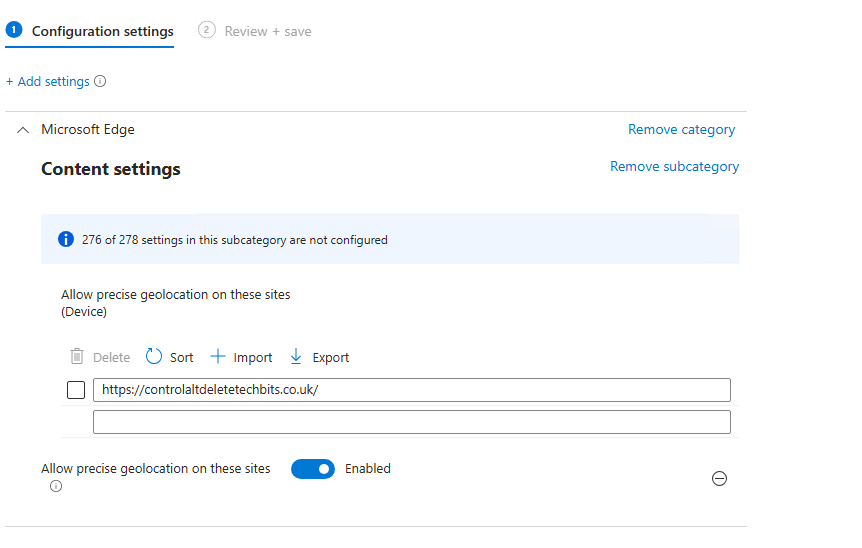
Task: Click the greyed-out Delete label
Action: [x=112, y=357]
